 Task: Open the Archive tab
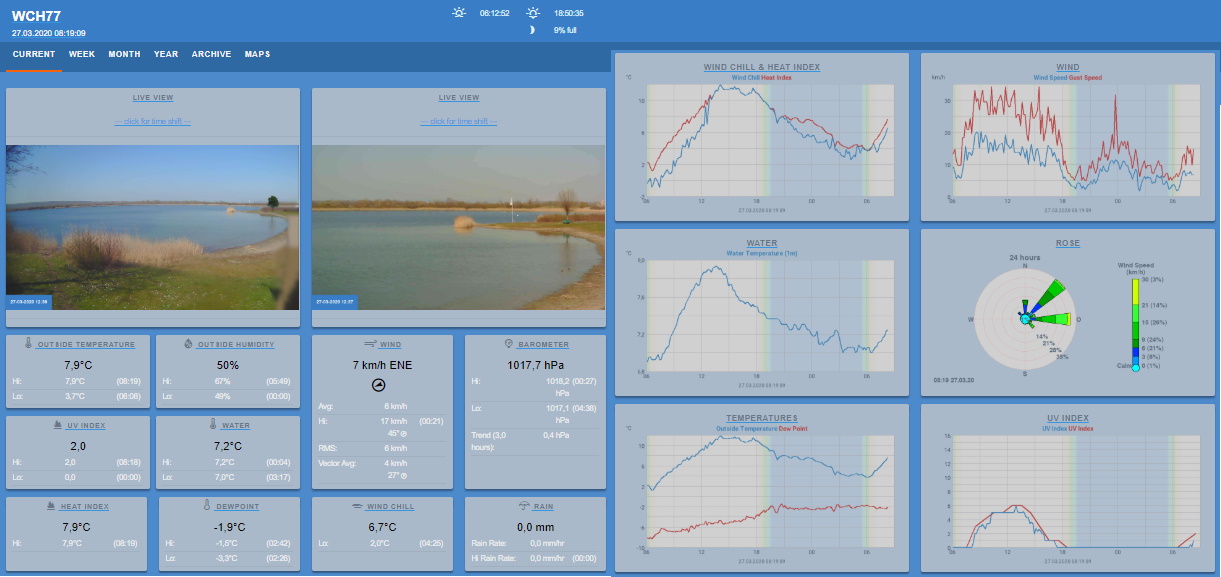(x=211, y=54)
